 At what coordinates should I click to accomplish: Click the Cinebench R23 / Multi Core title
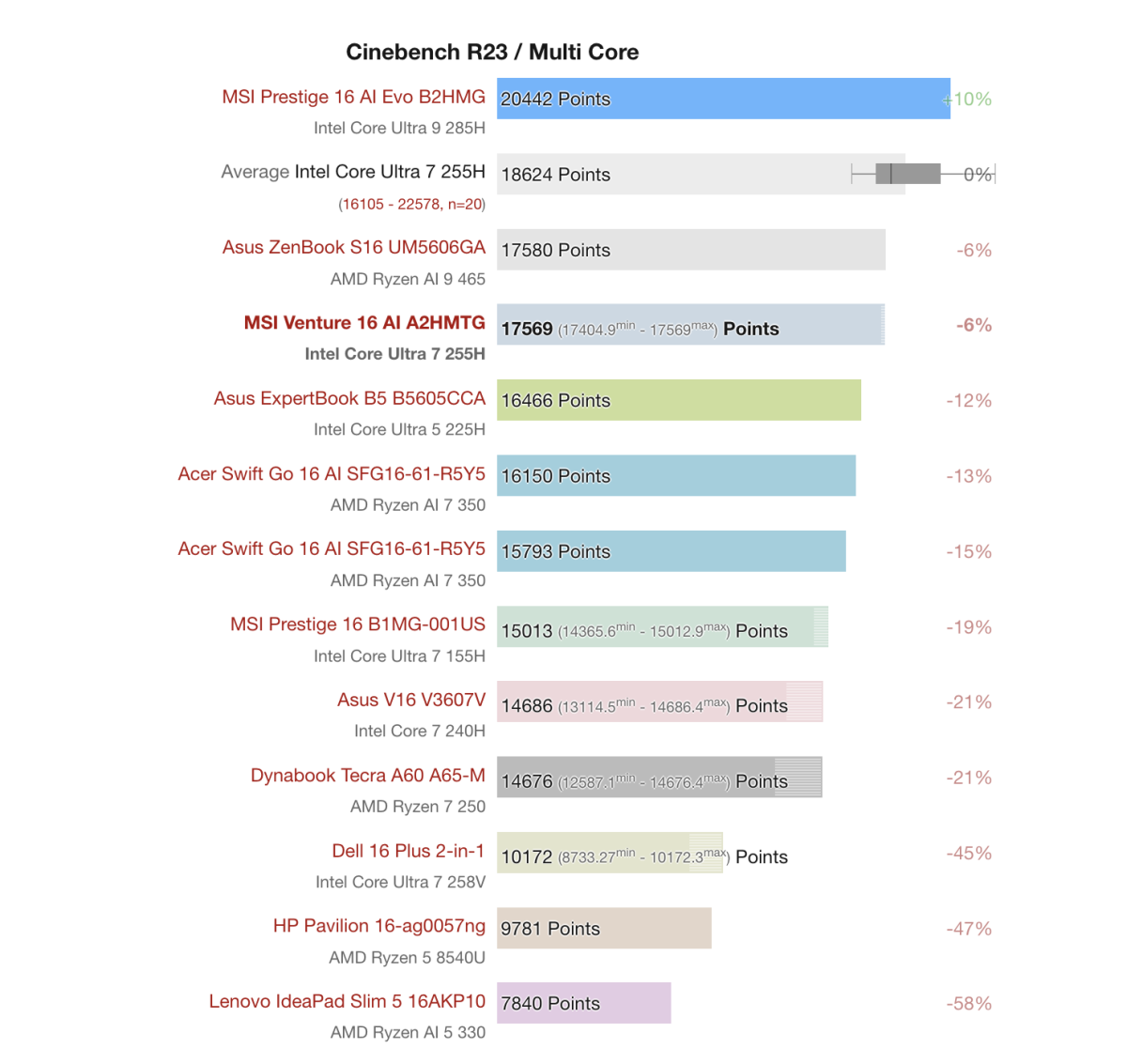492,52
